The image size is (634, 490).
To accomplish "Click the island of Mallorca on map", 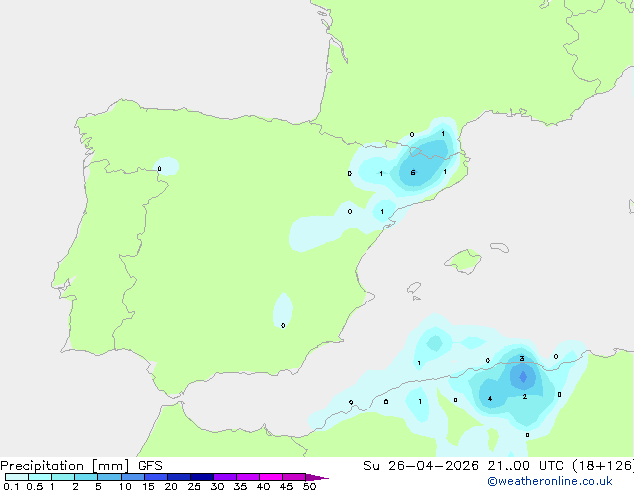I will (x=464, y=261).
